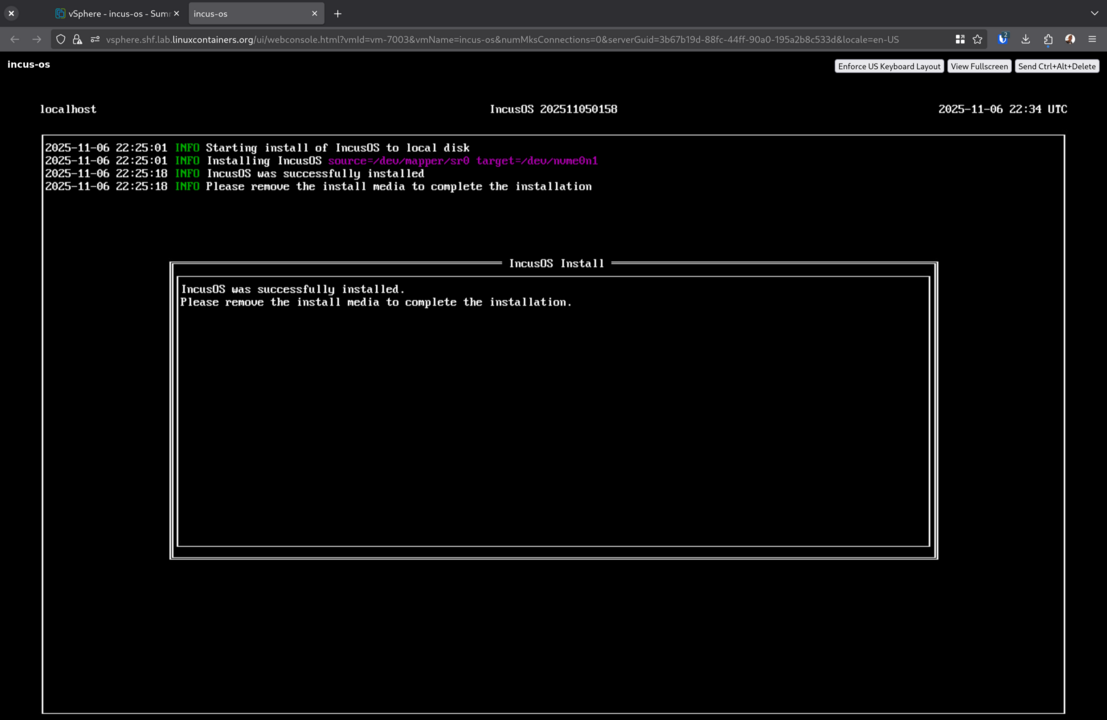Go back to the previous page

coord(14,40)
